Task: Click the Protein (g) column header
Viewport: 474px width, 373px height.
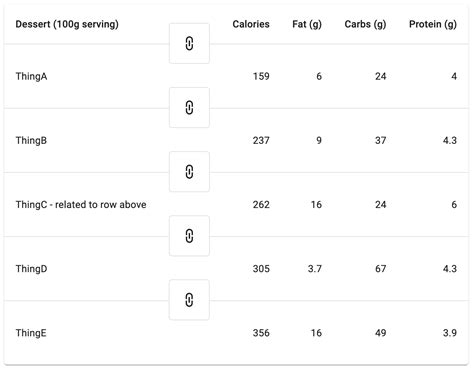Action: point(433,24)
